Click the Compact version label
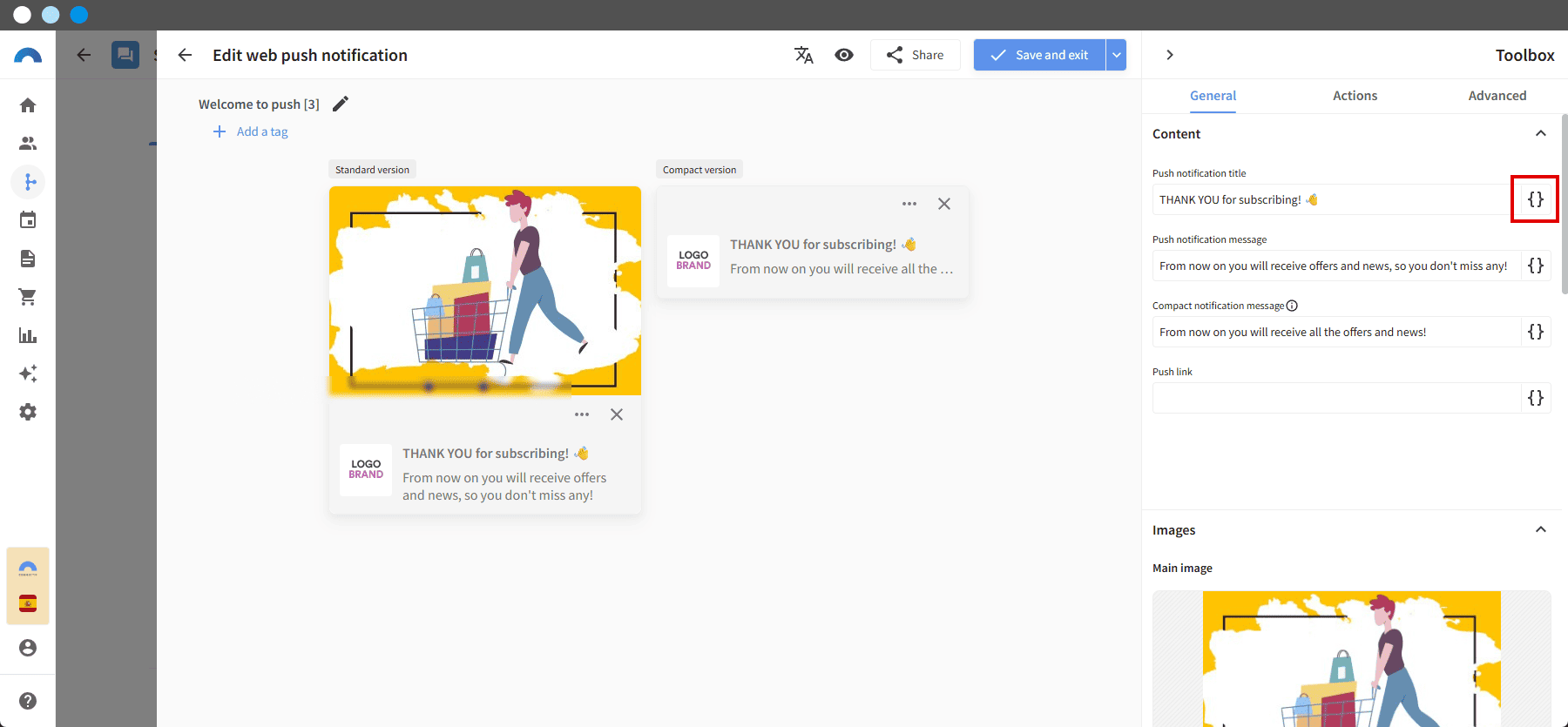 tap(700, 170)
